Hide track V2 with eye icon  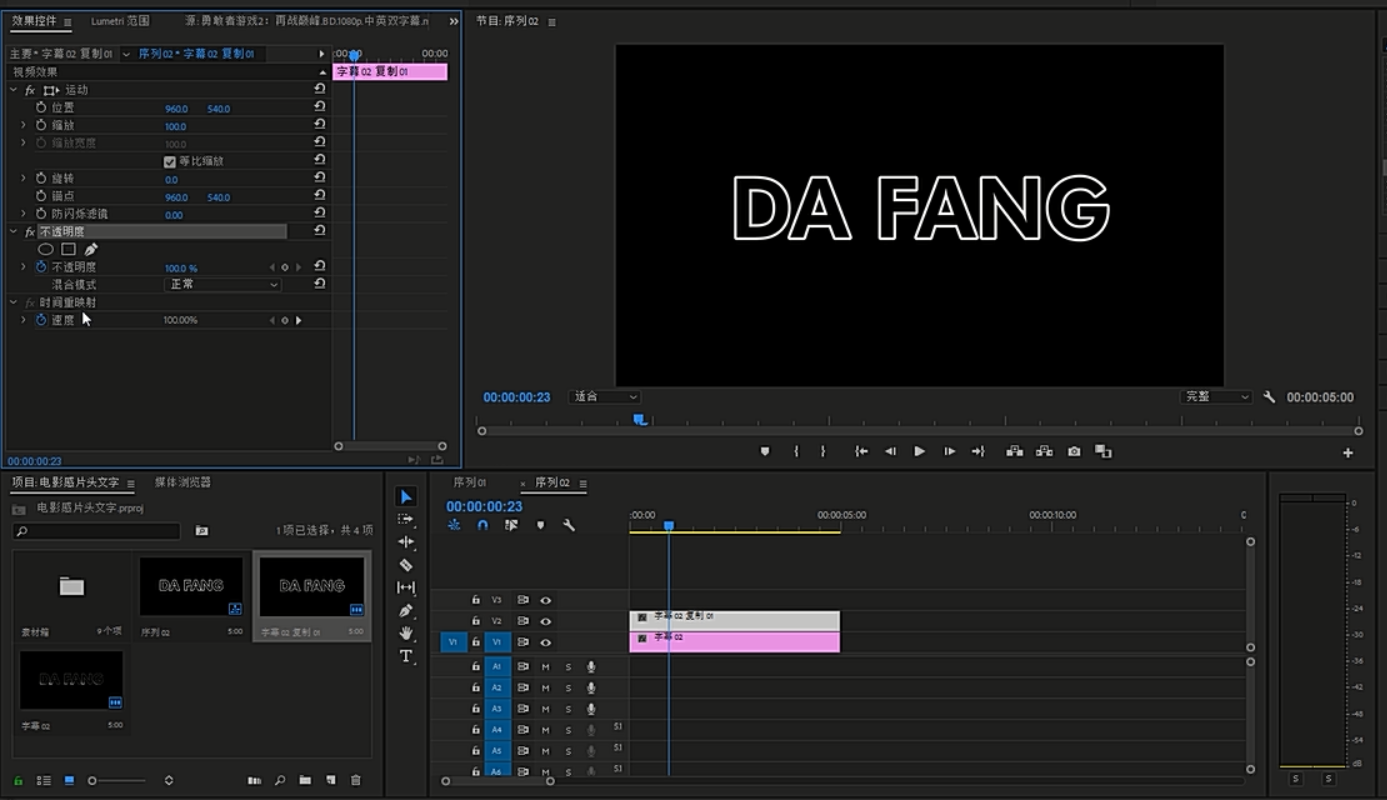(x=546, y=621)
